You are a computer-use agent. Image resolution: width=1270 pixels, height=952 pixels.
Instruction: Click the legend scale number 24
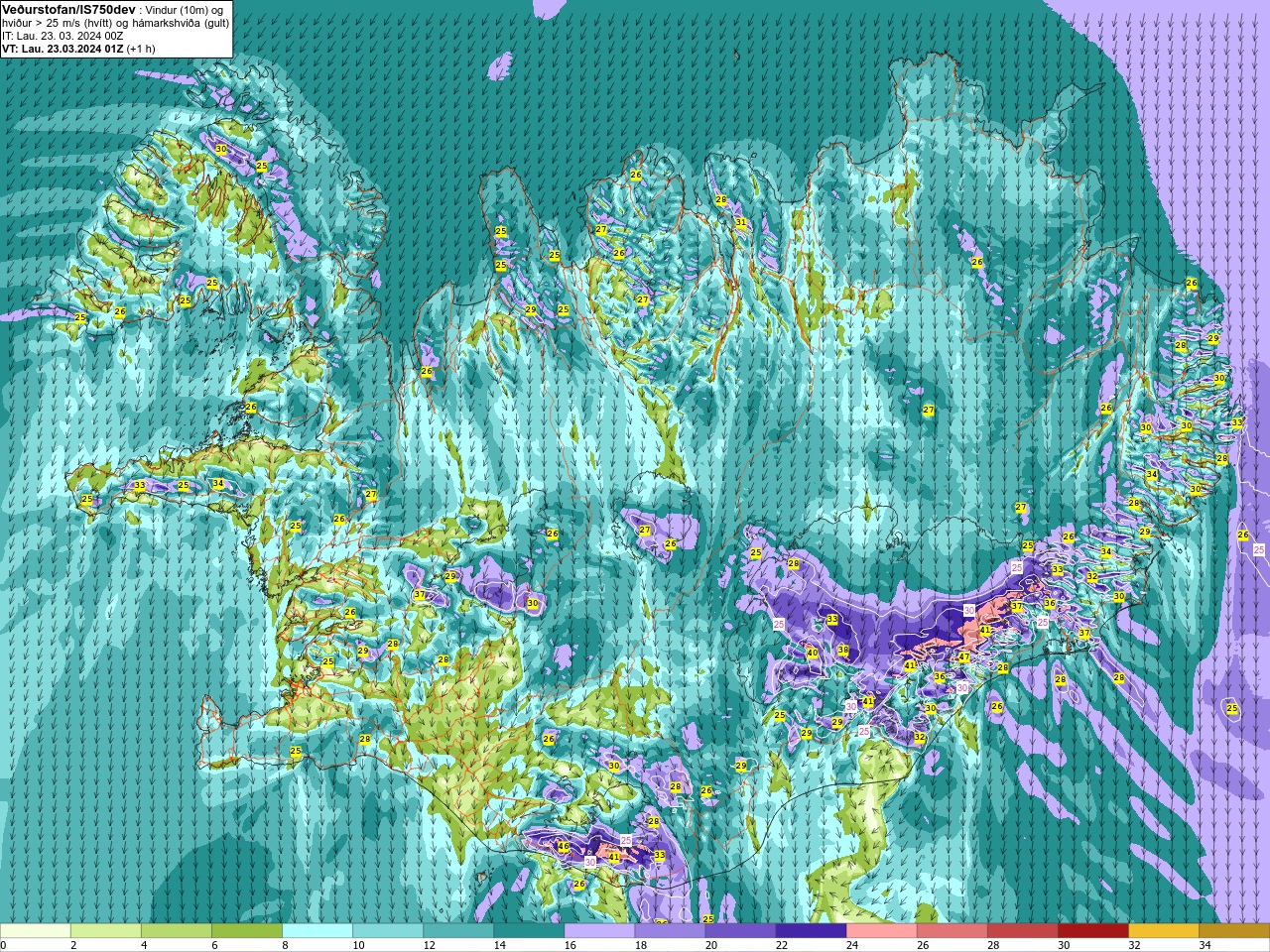point(852,945)
